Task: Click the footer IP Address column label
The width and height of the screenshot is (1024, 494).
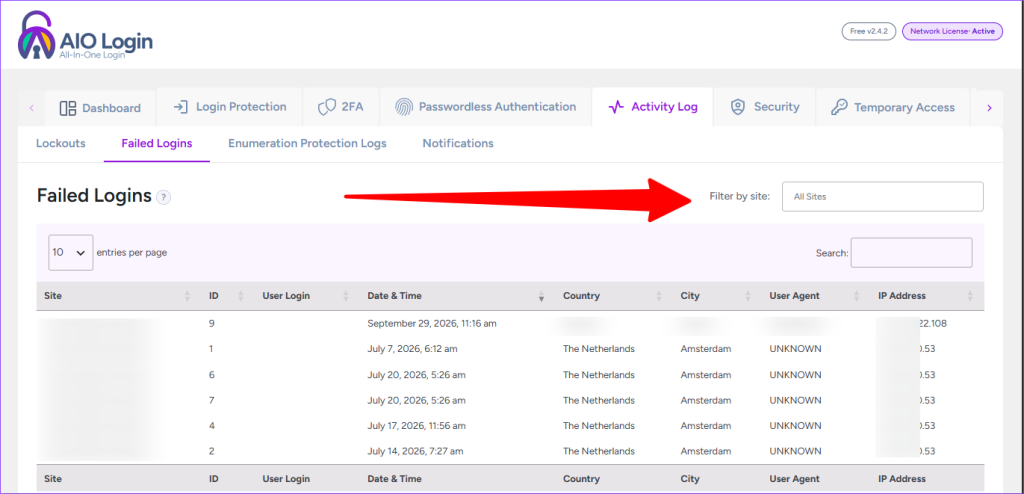Action: point(902,479)
